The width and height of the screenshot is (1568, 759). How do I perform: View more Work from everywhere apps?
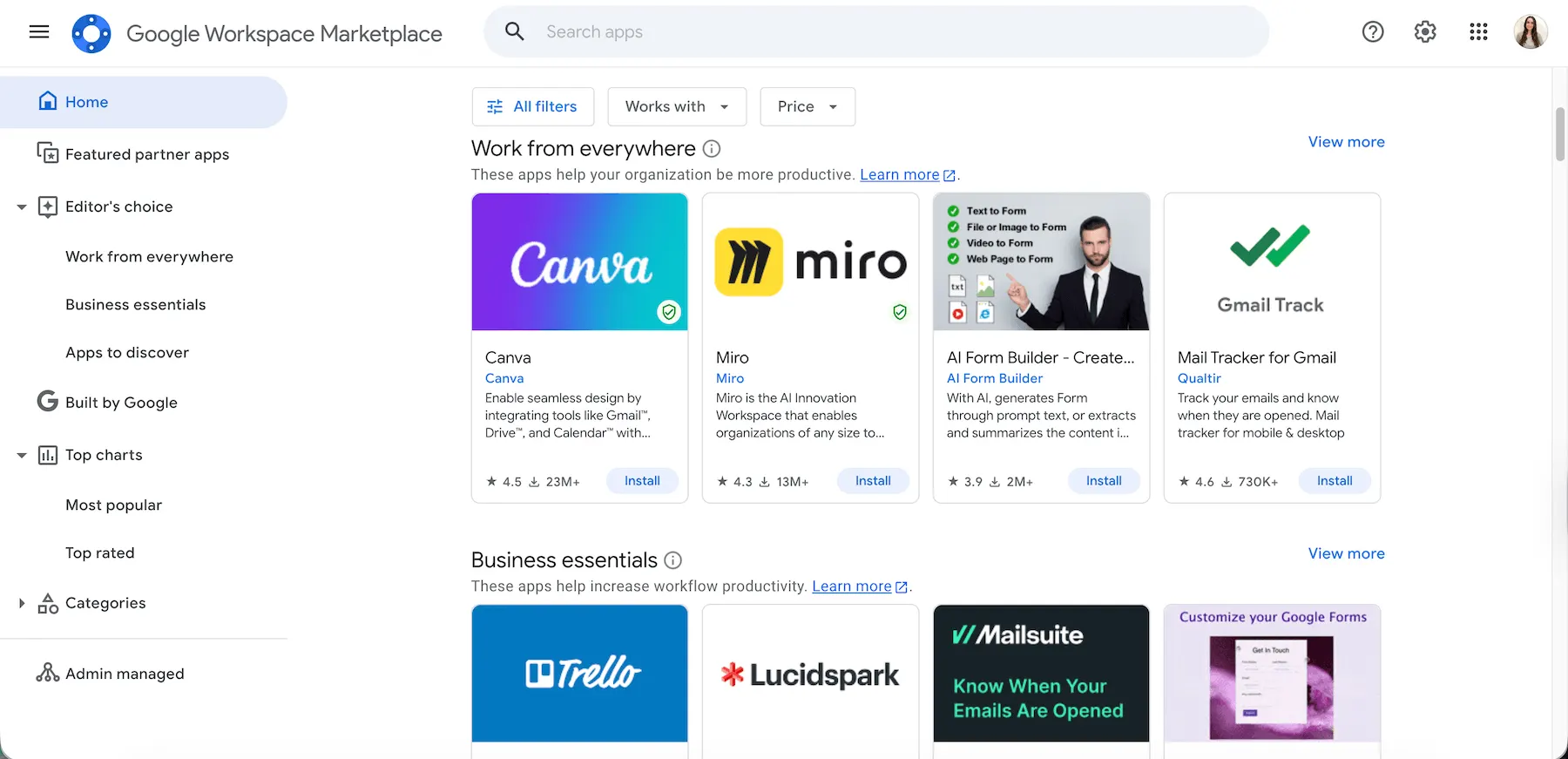click(1346, 141)
